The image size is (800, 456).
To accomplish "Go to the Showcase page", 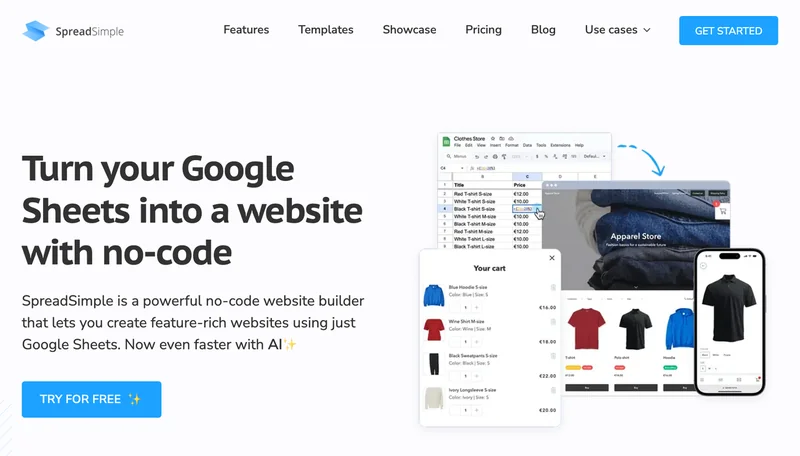I will pyautogui.click(x=409, y=30).
